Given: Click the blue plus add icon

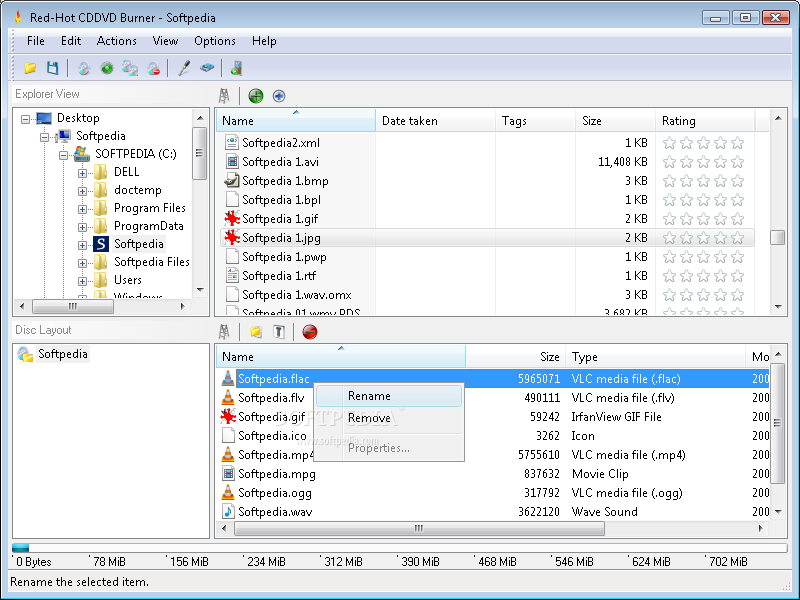Looking at the screenshot, I should (279, 96).
